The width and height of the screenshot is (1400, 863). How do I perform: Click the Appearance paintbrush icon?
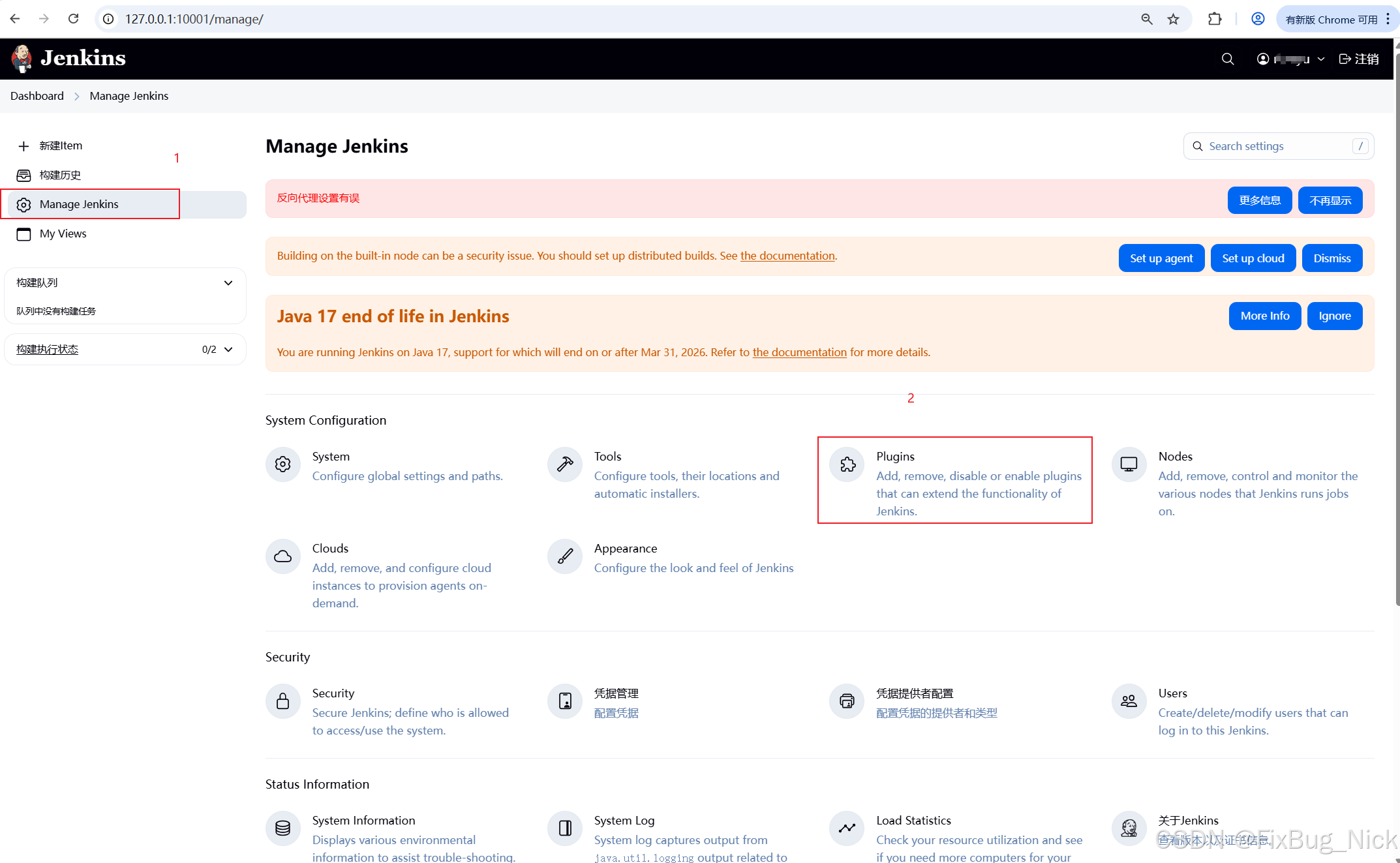coord(565,556)
